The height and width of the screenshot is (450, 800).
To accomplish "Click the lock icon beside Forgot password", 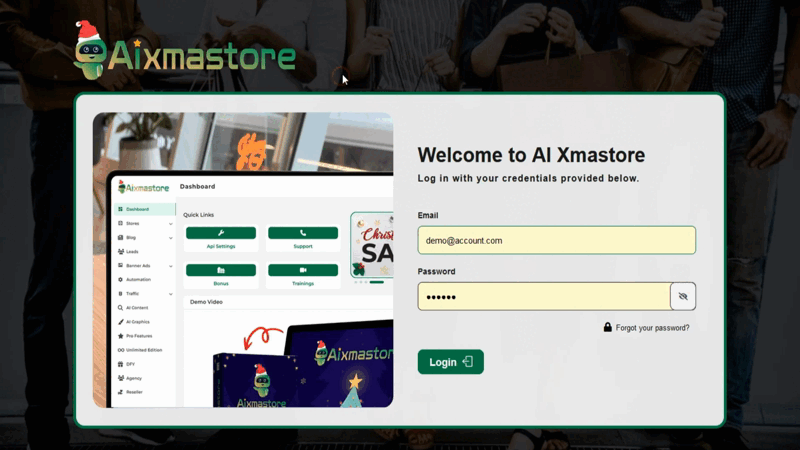I will pyautogui.click(x=607, y=327).
